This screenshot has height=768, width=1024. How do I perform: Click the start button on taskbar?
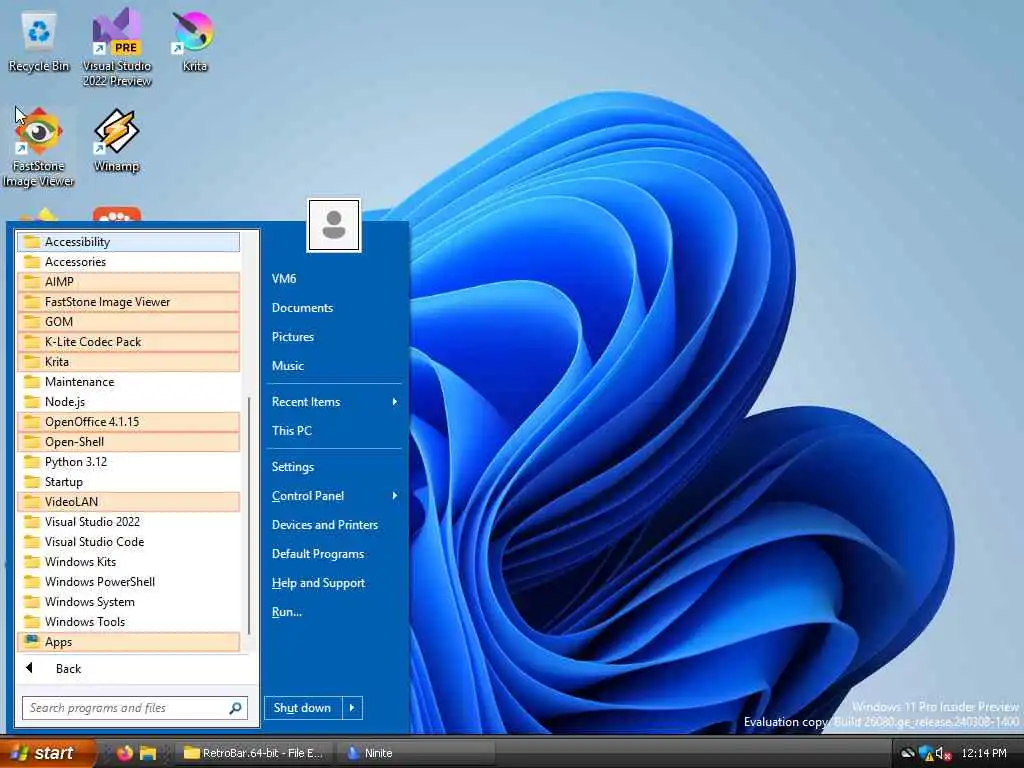pos(46,753)
